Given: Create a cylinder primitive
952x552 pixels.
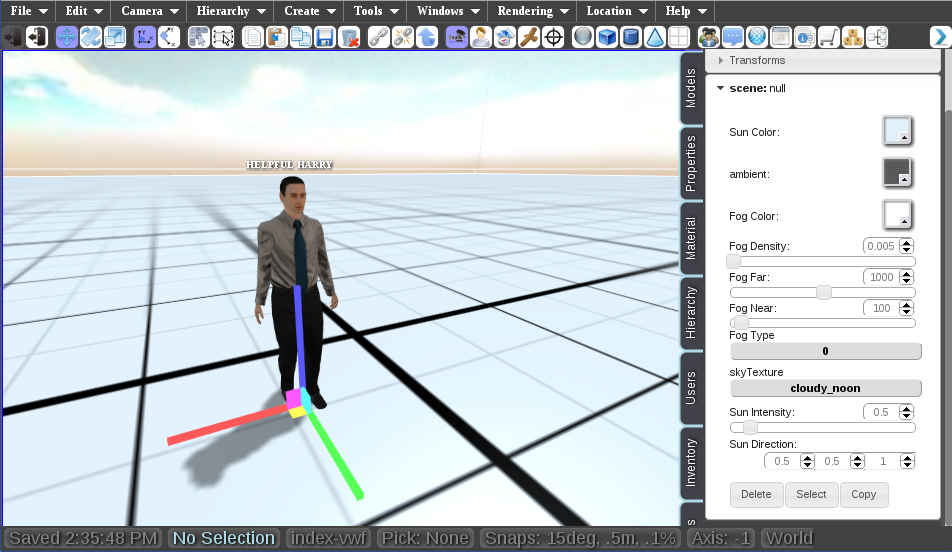Looking at the screenshot, I should click(x=631, y=37).
